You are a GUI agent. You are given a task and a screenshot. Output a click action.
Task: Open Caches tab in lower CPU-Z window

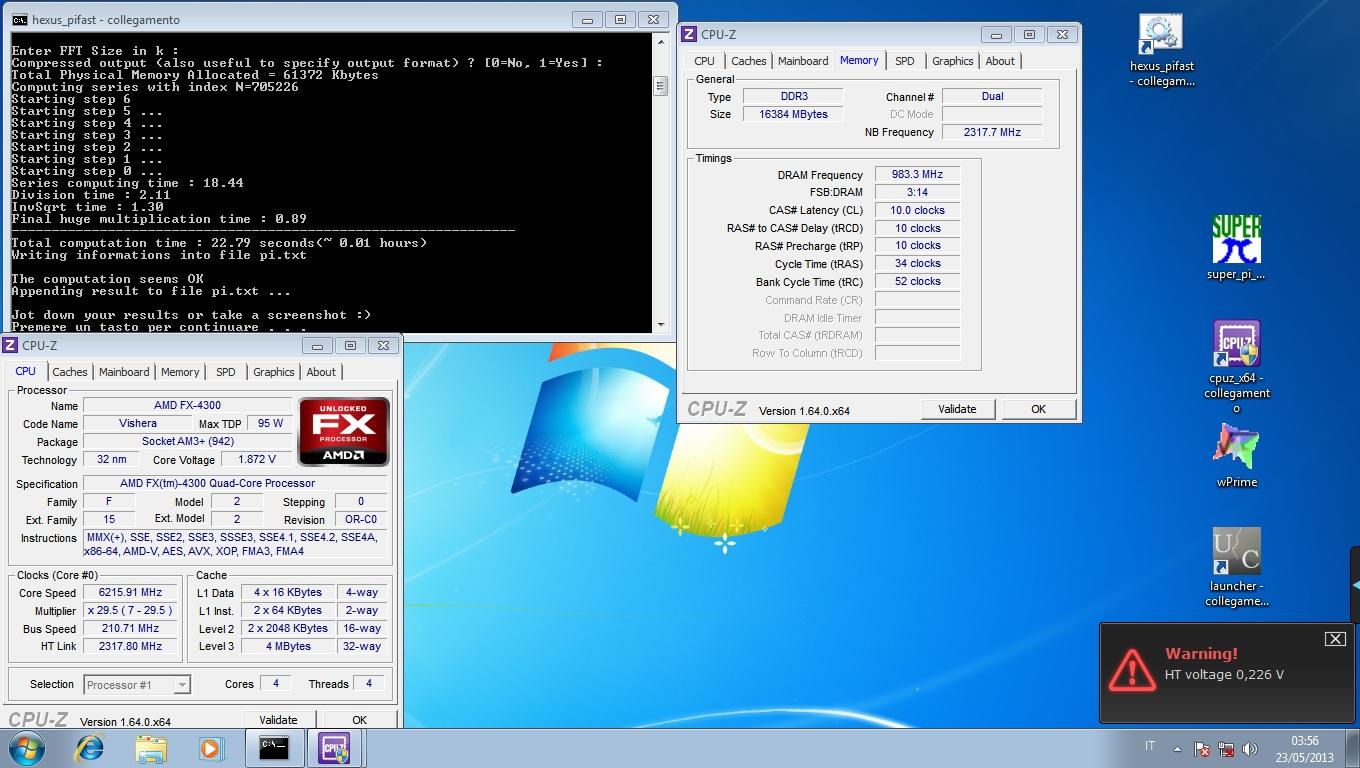(69, 372)
